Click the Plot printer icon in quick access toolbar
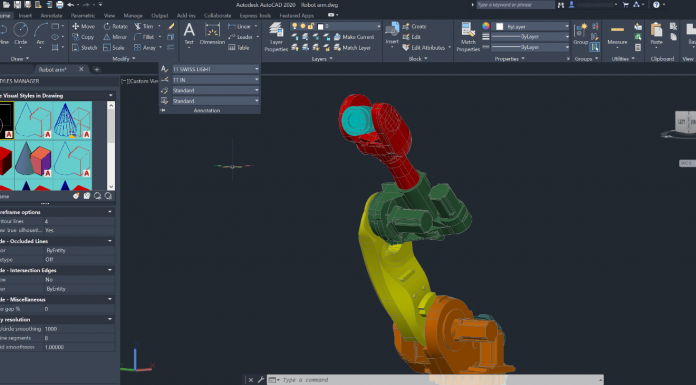696x385 pixels. click(x=59, y=5)
